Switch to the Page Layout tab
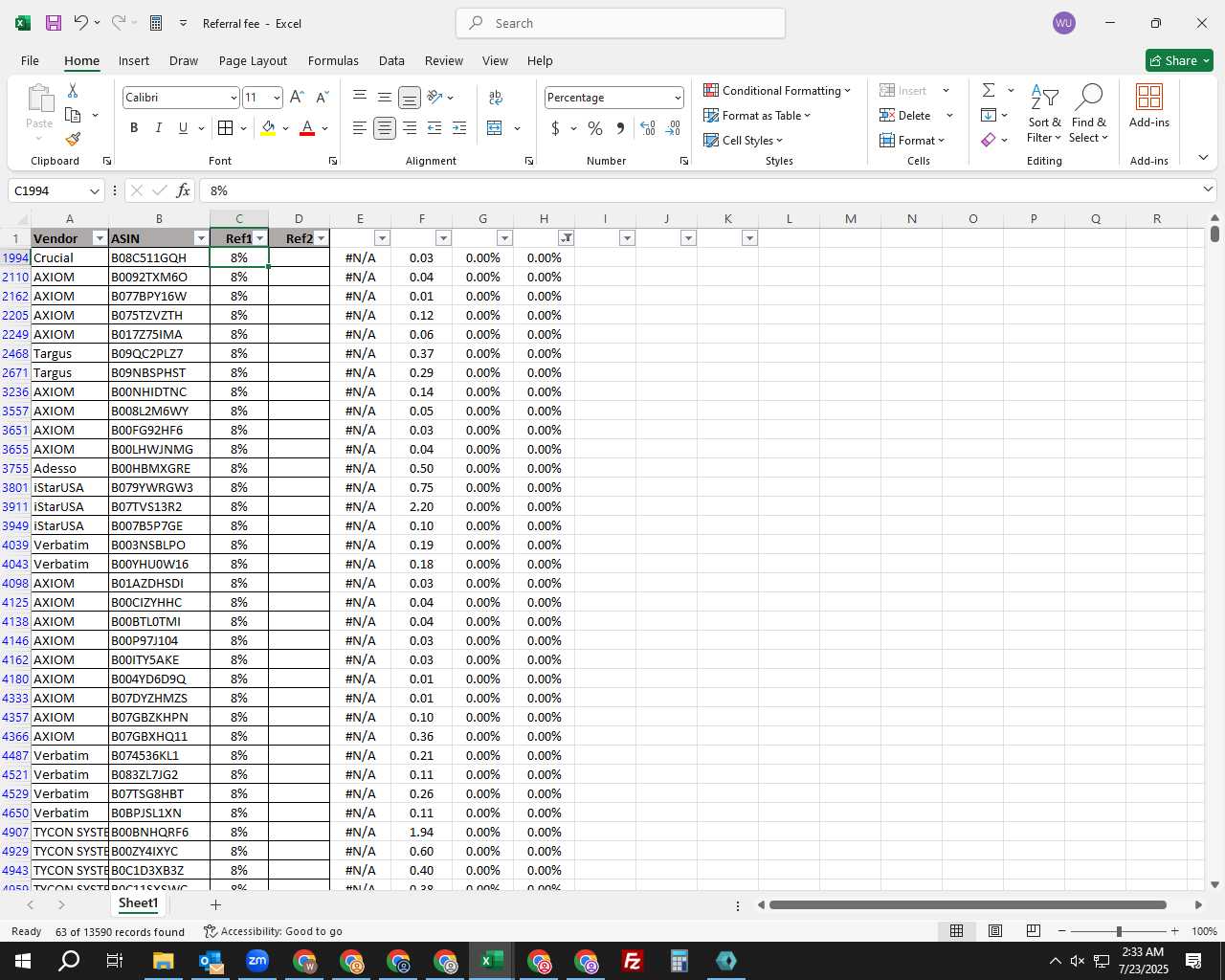The height and width of the screenshot is (980, 1225). pyautogui.click(x=253, y=60)
